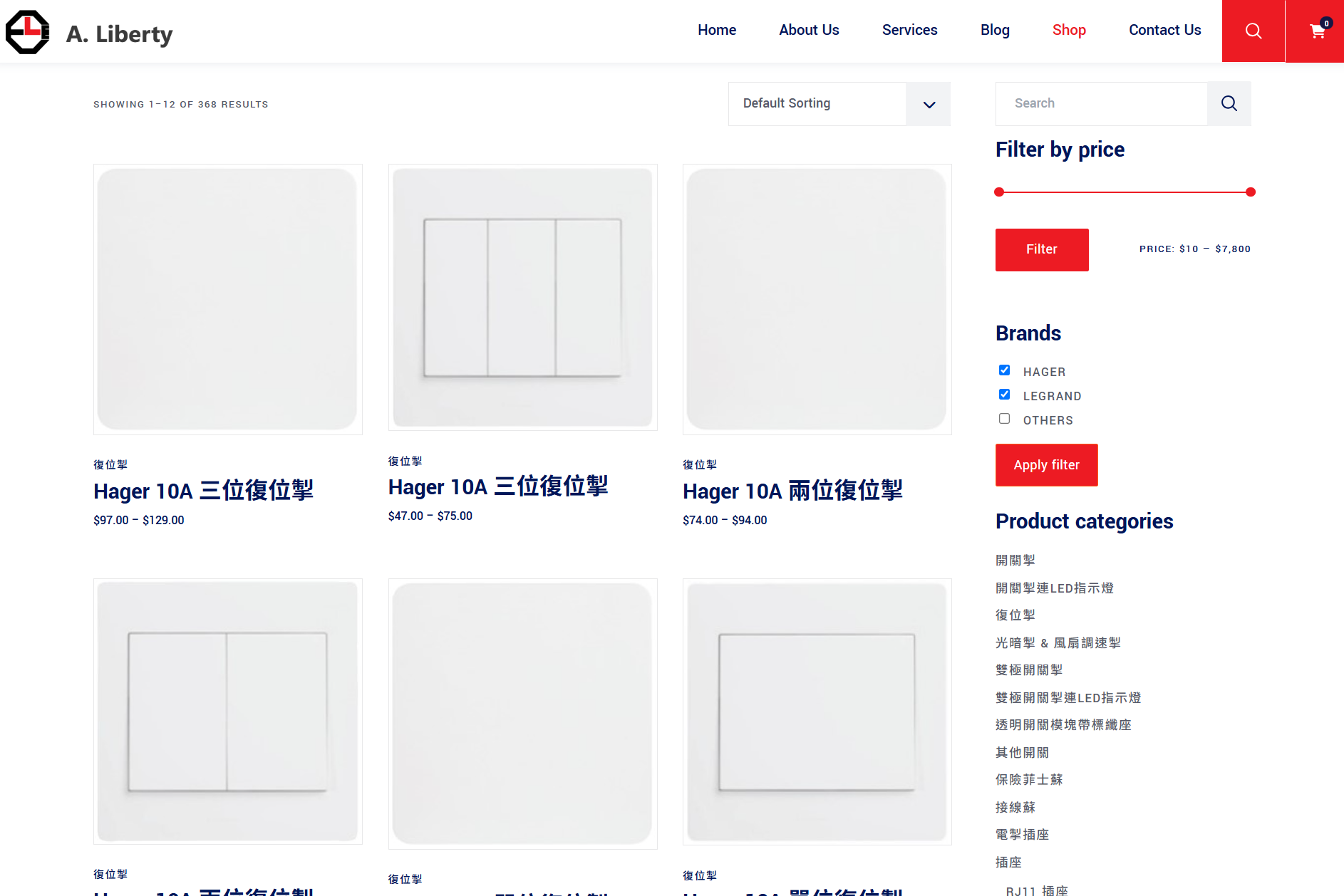Click the Showing 1–12 of 368 results text
The width and height of the screenshot is (1344, 896).
click(181, 105)
